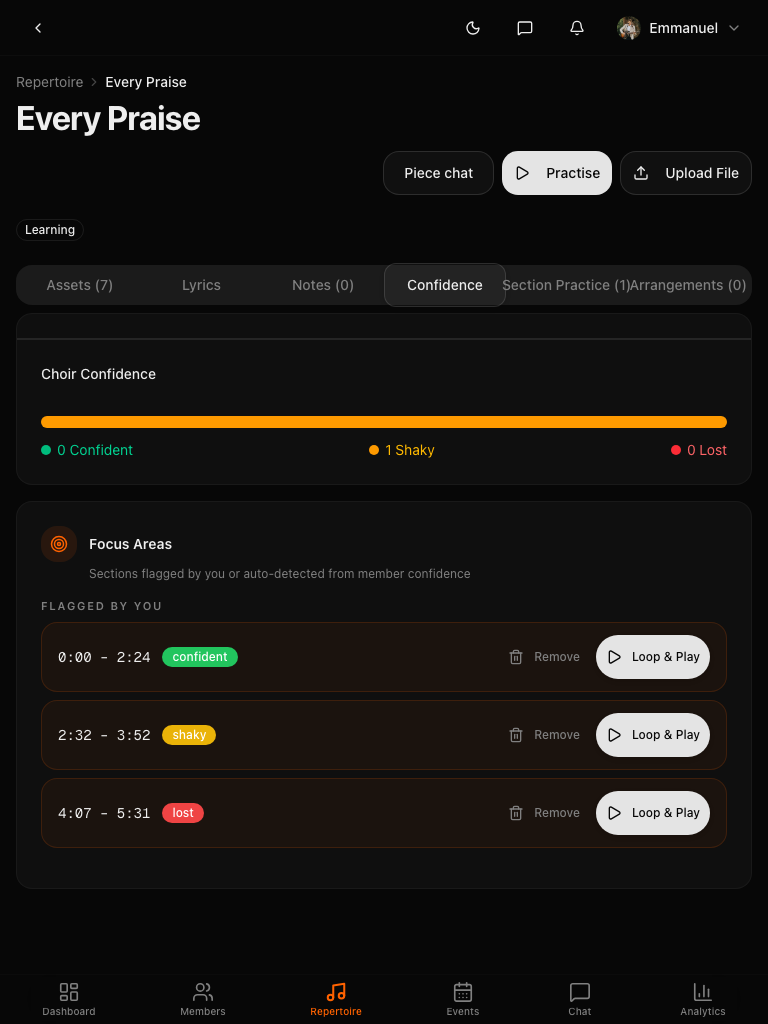The height and width of the screenshot is (1024, 768).
Task: Open Analytics in the bottom navigation
Action: (703, 998)
